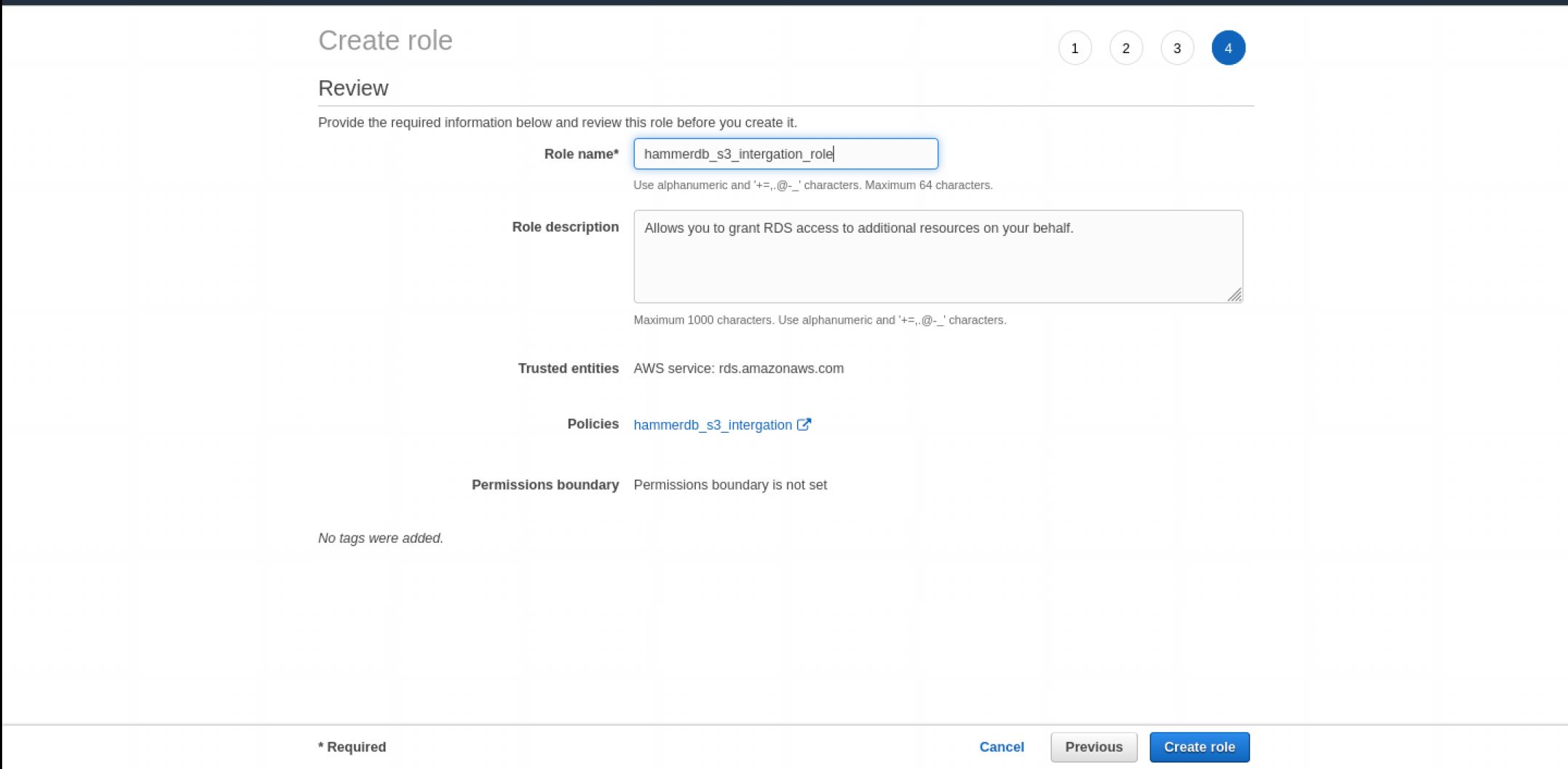This screenshot has height=769, width=1568.
Task: Click the Role name label
Action: pyautogui.click(x=581, y=154)
